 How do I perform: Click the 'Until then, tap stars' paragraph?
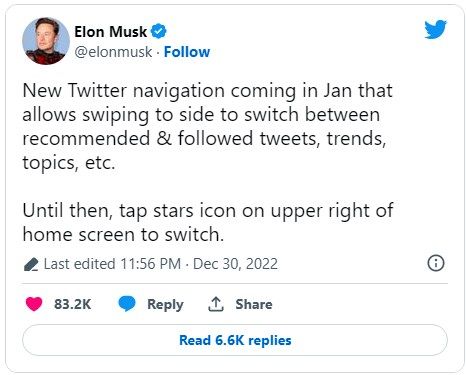208,222
